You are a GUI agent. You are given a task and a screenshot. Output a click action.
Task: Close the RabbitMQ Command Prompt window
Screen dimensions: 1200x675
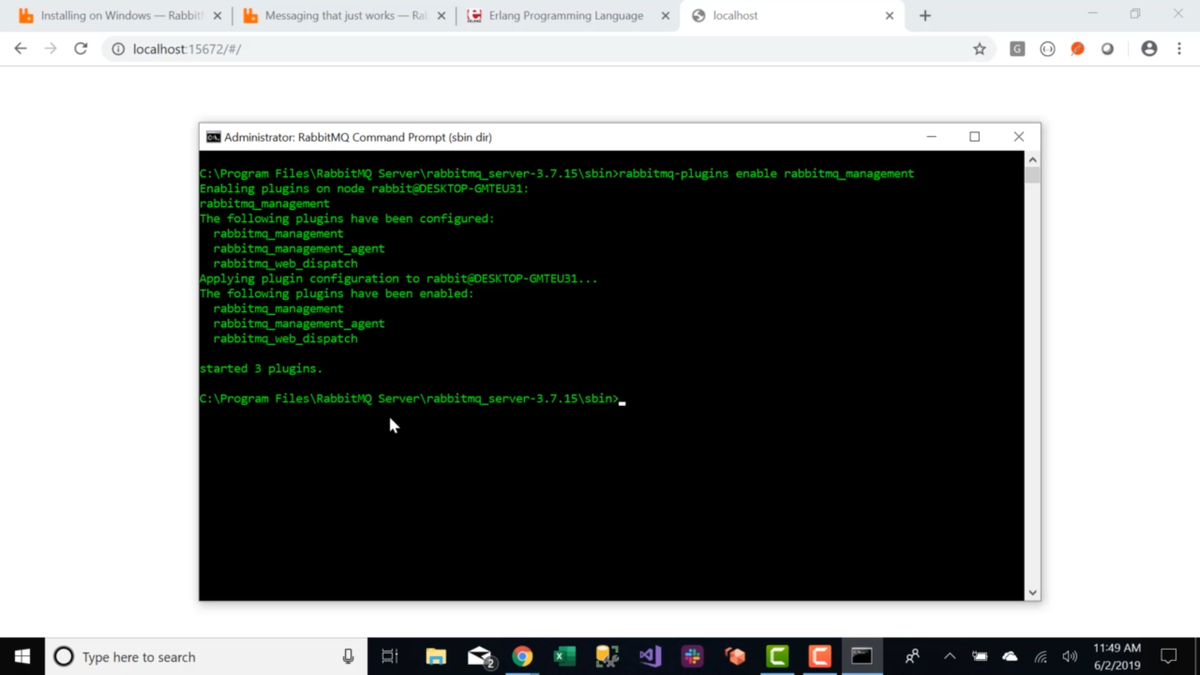(1018, 137)
